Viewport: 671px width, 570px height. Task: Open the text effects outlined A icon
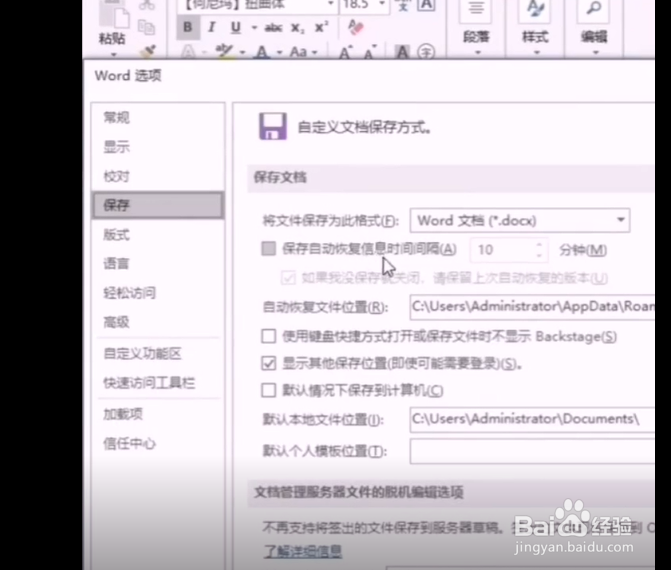[188, 52]
